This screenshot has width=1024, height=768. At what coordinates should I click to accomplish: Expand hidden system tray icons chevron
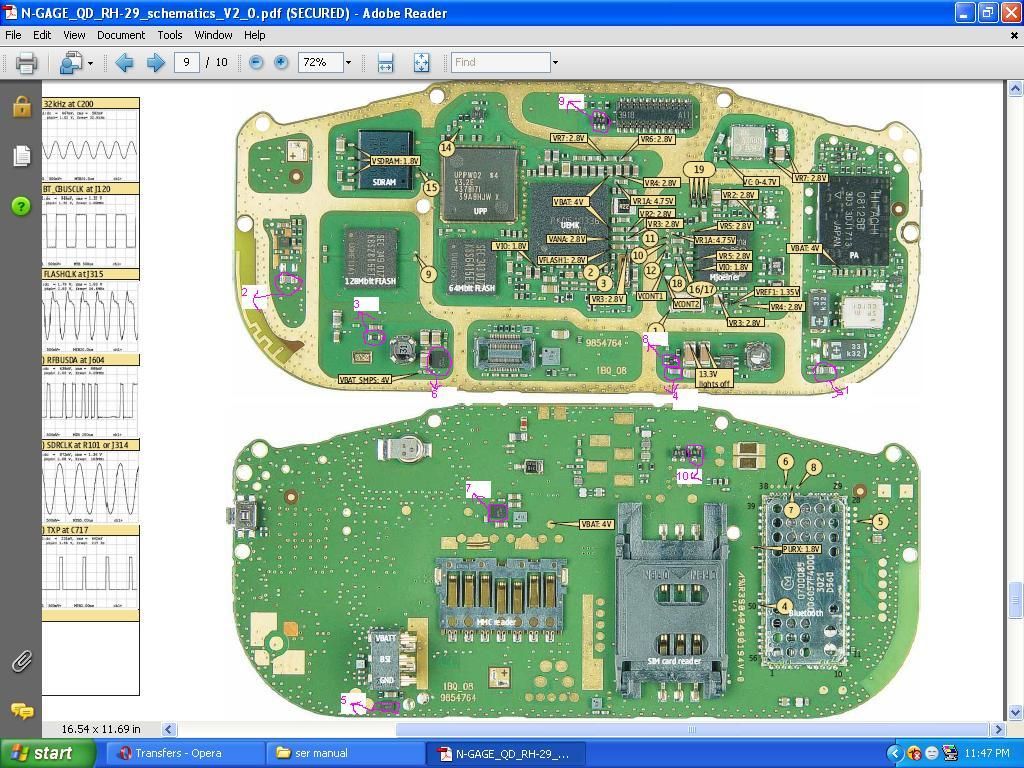pyautogui.click(x=895, y=754)
